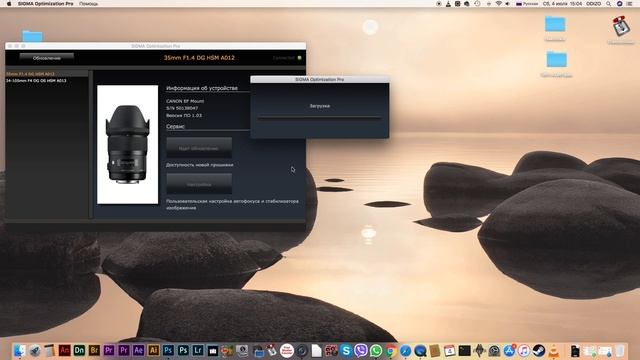This screenshot has width=640, height=360.
Task: Click the date and time clock
Action: (x=562, y=3)
